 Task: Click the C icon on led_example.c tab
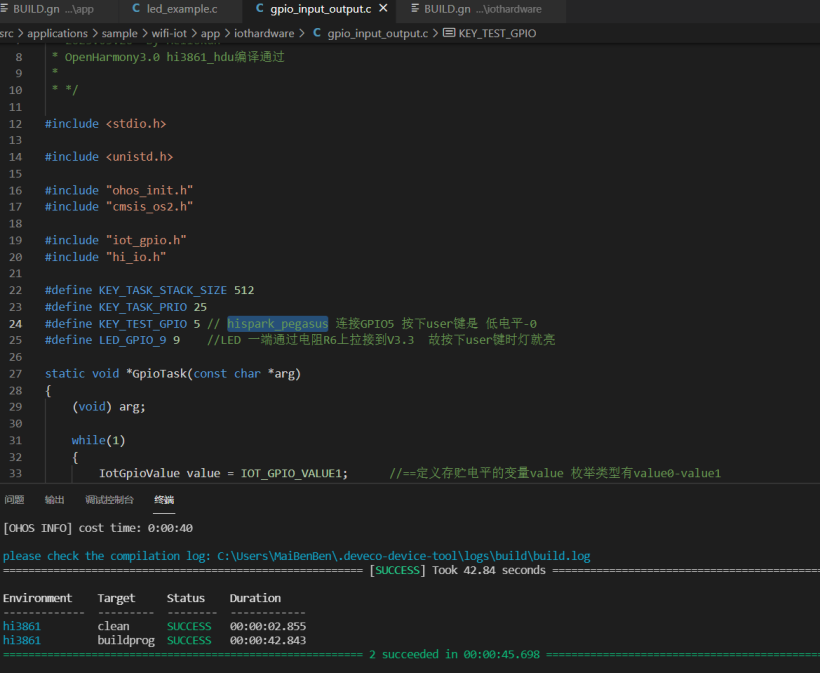(x=137, y=9)
